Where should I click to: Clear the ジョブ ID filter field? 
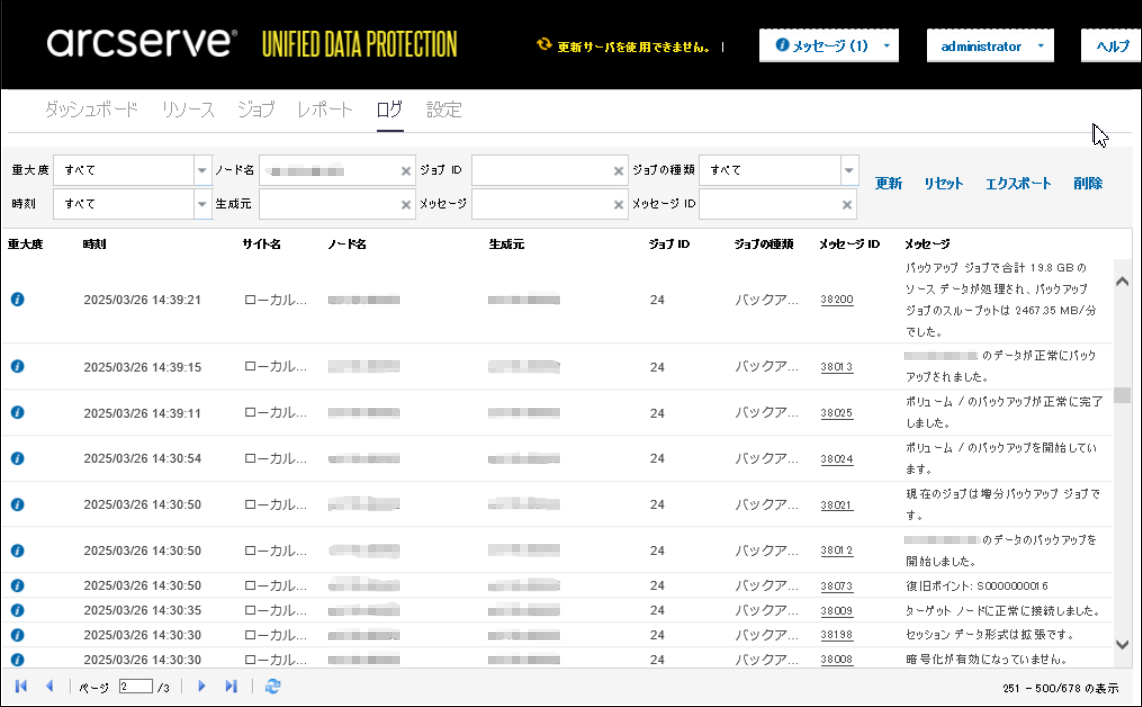click(619, 171)
